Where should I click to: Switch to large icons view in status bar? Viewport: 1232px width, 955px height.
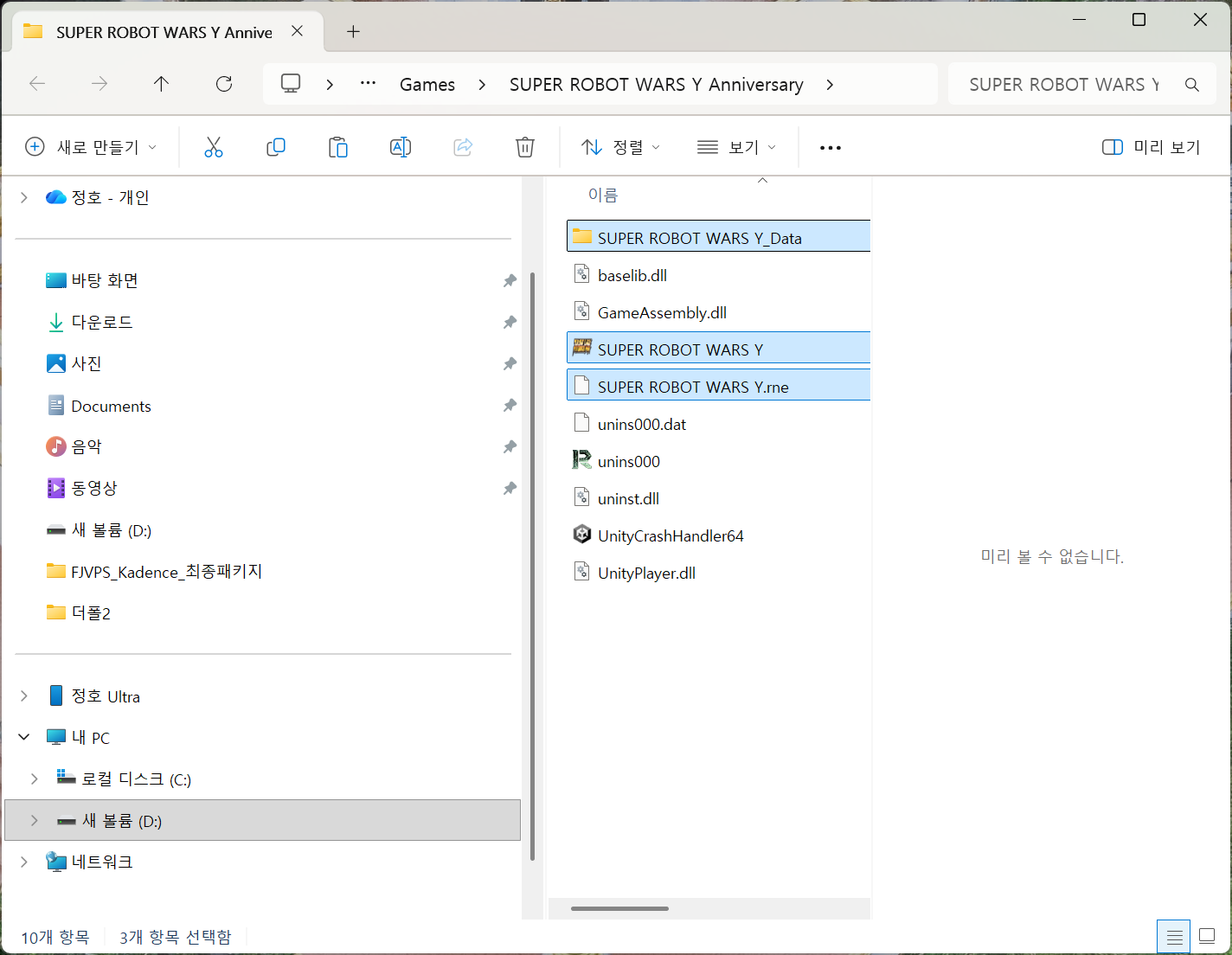point(1207,937)
